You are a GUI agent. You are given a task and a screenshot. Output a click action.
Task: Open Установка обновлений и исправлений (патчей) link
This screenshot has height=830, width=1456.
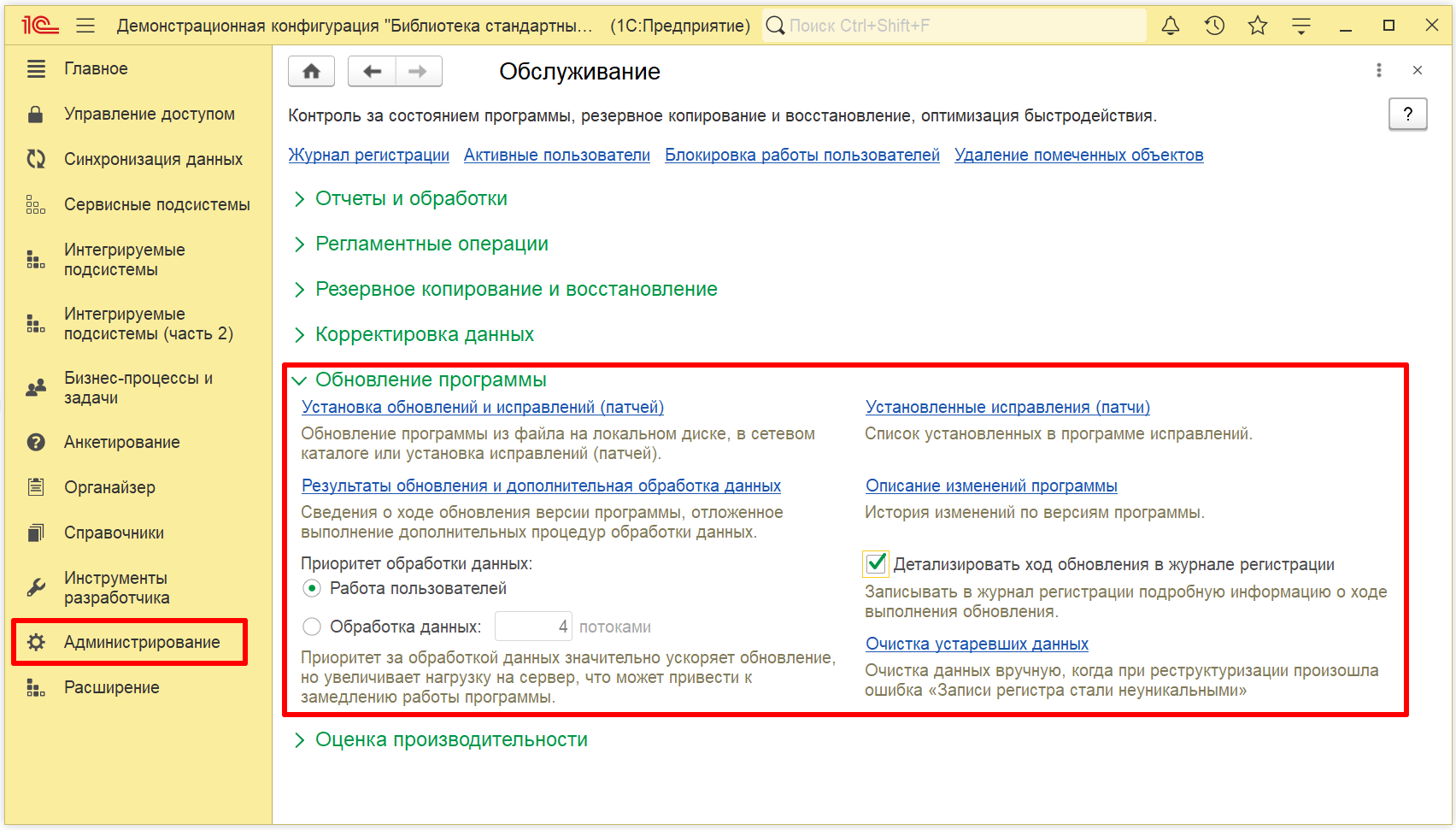[483, 407]
